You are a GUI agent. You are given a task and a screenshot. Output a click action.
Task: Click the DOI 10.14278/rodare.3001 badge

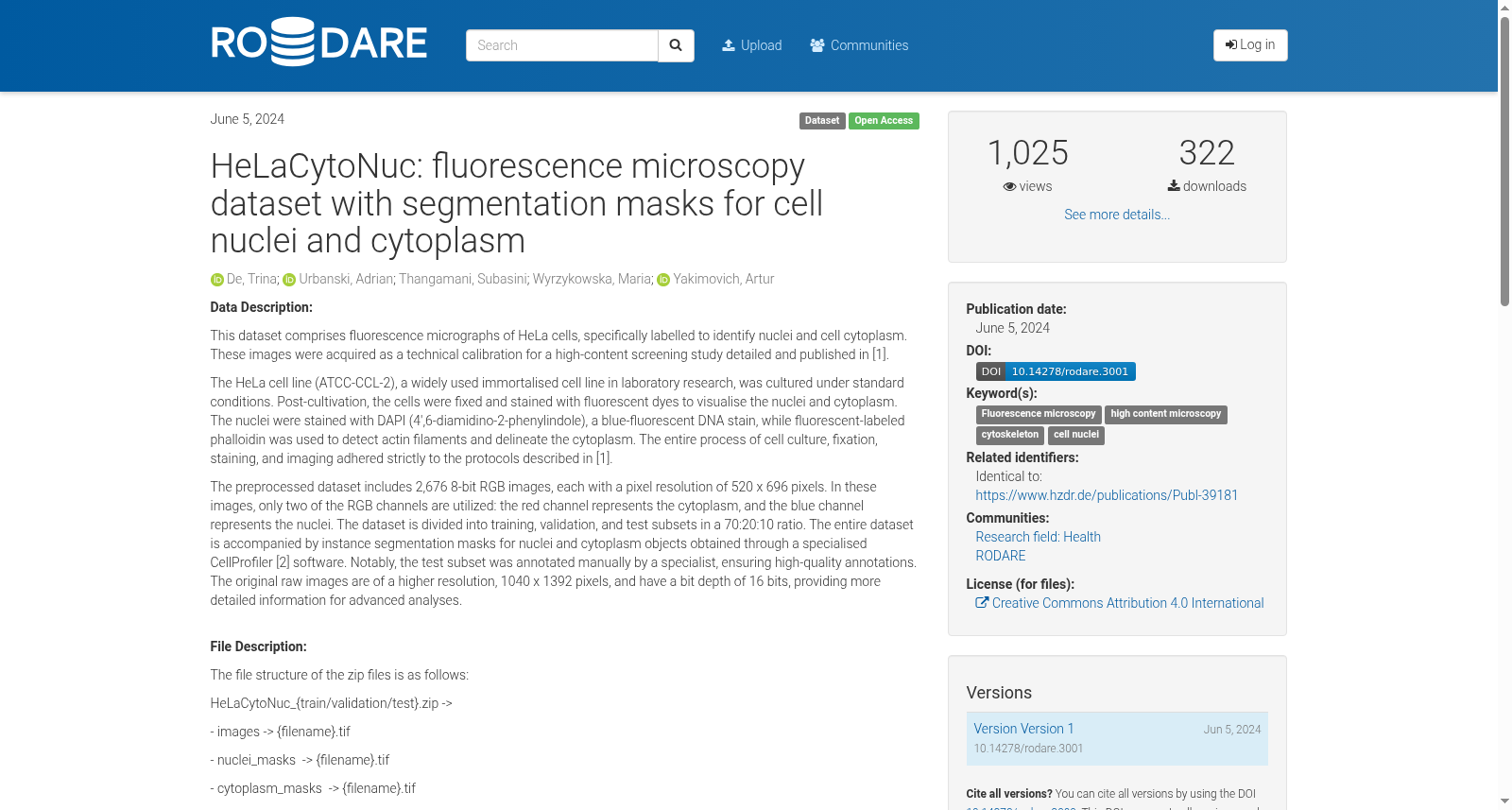[x=1056, y=371]
